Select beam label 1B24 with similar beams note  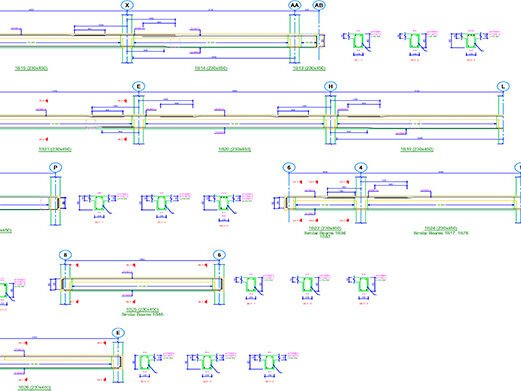[441, 230]
